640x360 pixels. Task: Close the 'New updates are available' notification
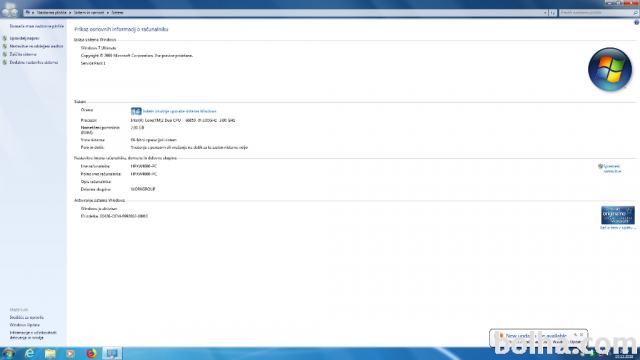[x=582, y=335]
